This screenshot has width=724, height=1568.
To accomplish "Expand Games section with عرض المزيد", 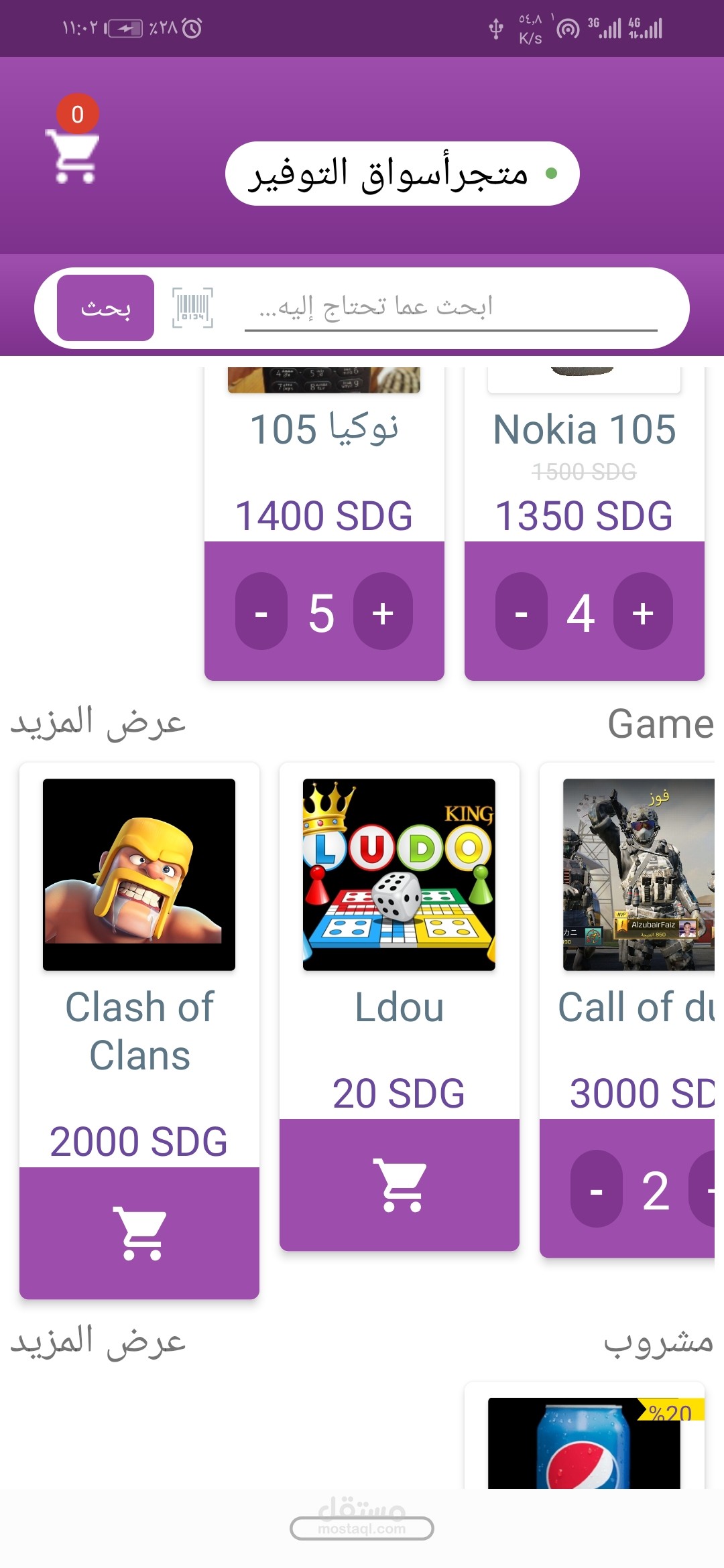I will point(98,722).
